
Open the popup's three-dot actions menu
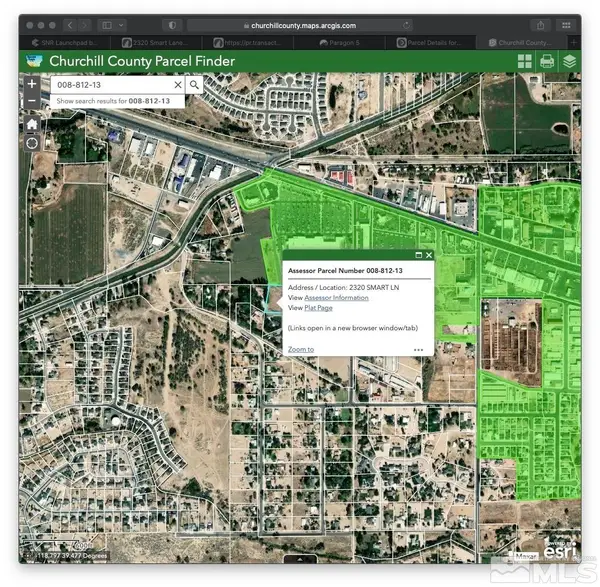pos(418,350)
